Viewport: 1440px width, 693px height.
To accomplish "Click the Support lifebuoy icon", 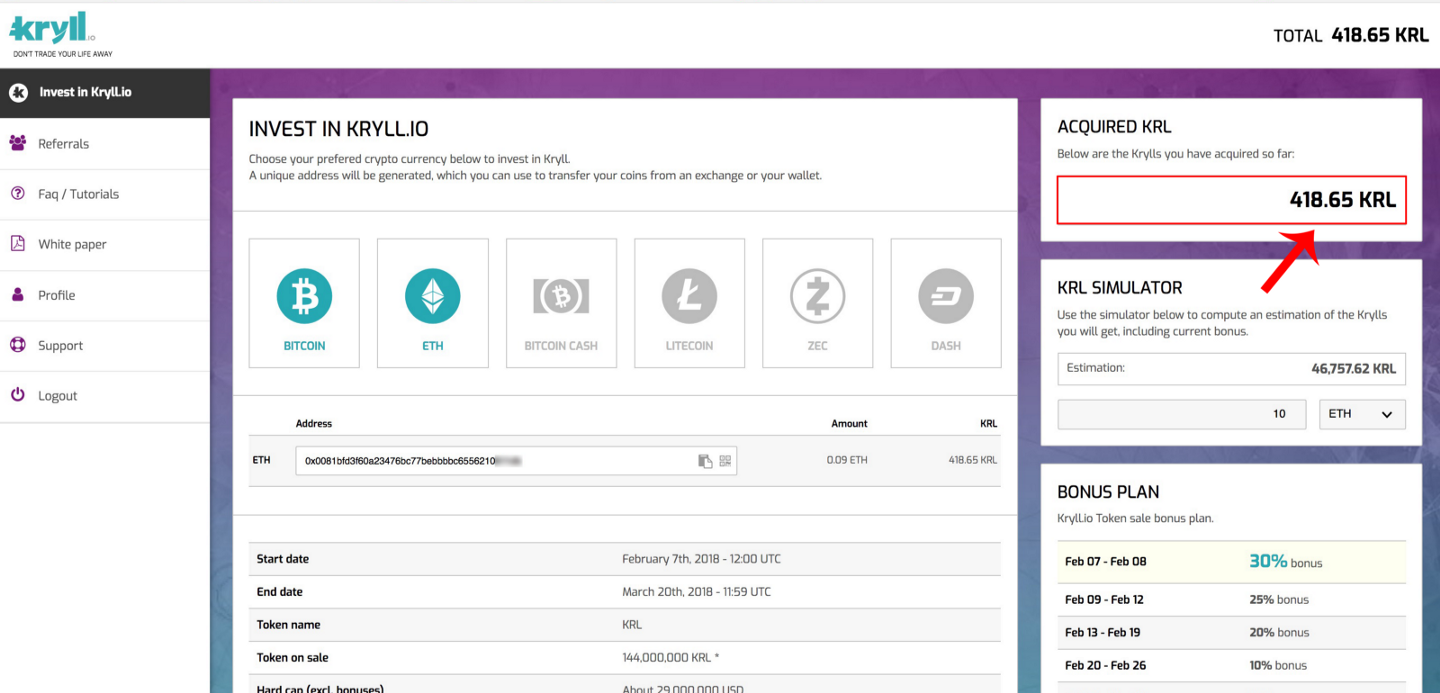I will (18, 345).
